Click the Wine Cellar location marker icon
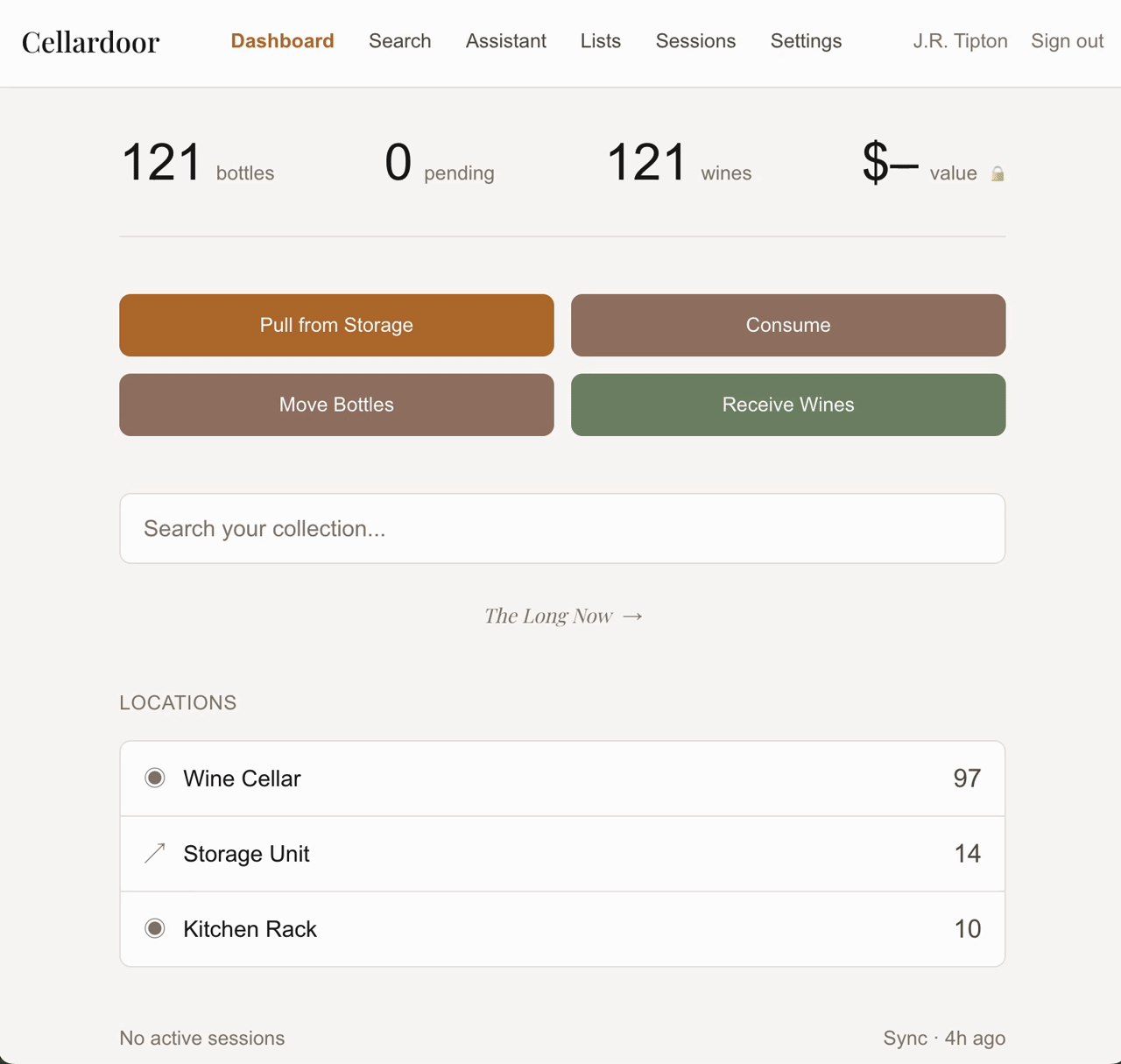Screen dimensions: 1121x1064 154,778
